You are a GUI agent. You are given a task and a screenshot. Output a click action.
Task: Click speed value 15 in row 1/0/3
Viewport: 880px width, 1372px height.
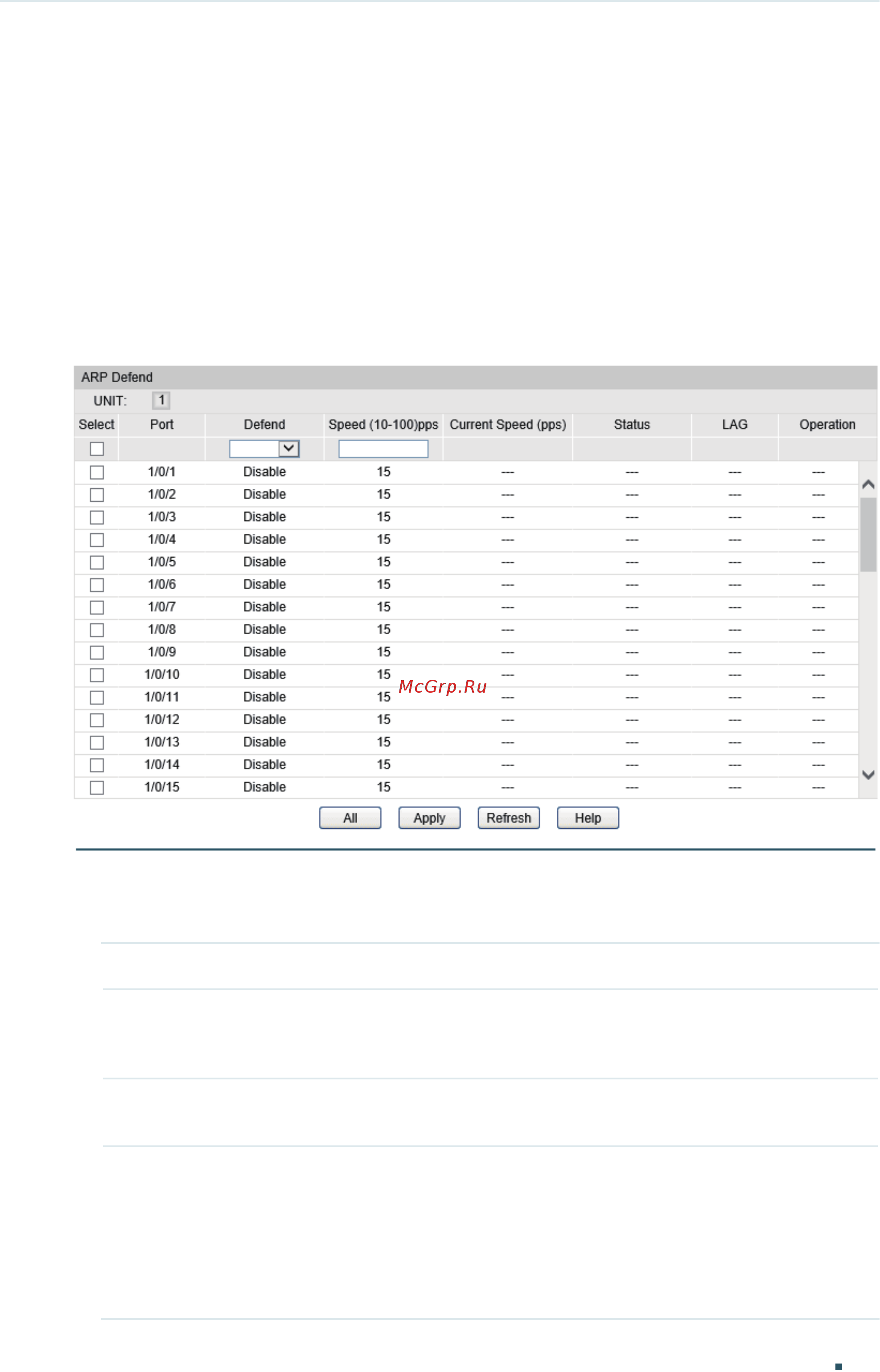[383, 517]
